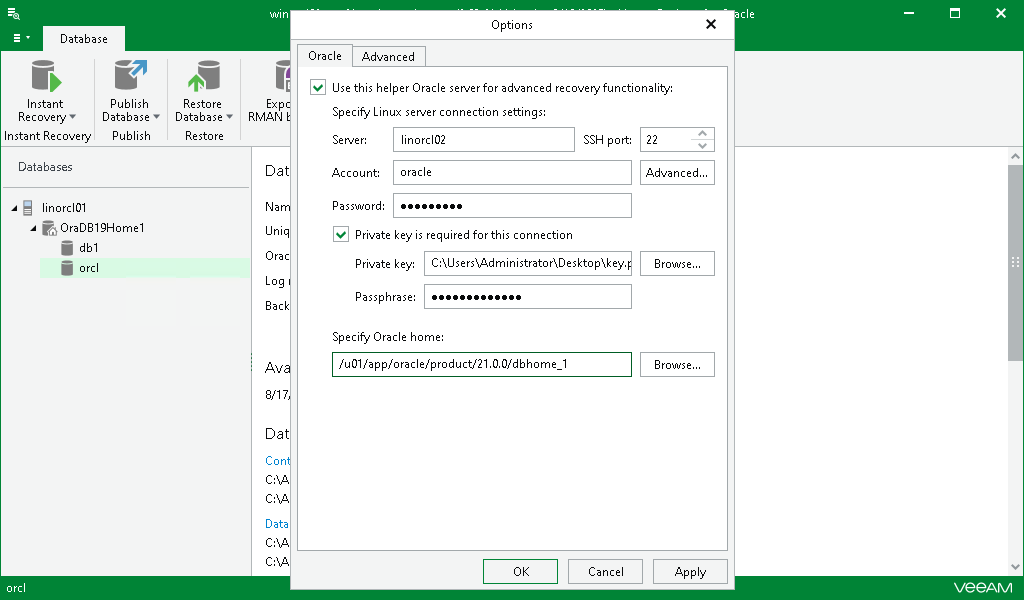The height and width of the screenshot is (600, 1024).
Task: Collapse the linorcl01 tree node
Action: [12, 207]
